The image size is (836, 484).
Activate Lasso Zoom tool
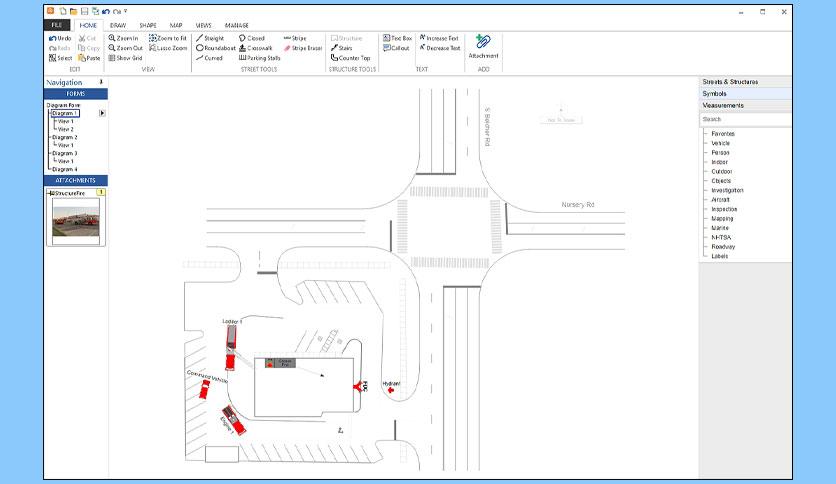click(x=168, y=48)
